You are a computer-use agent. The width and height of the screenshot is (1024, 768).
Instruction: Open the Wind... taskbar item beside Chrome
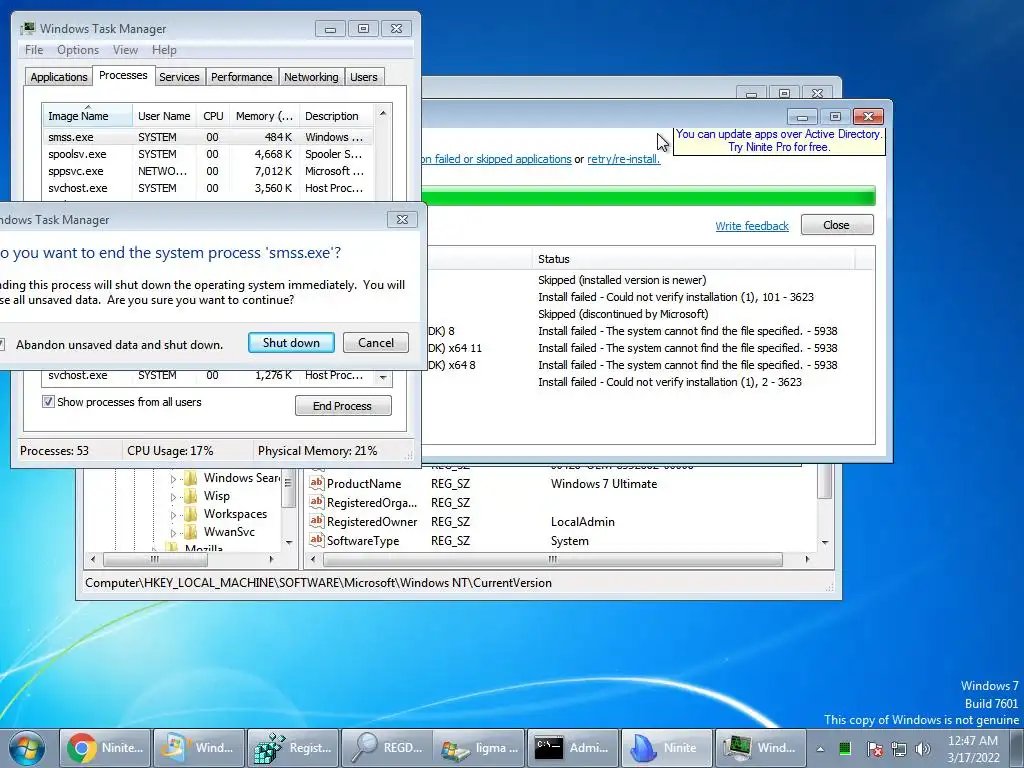coord(199,748)
